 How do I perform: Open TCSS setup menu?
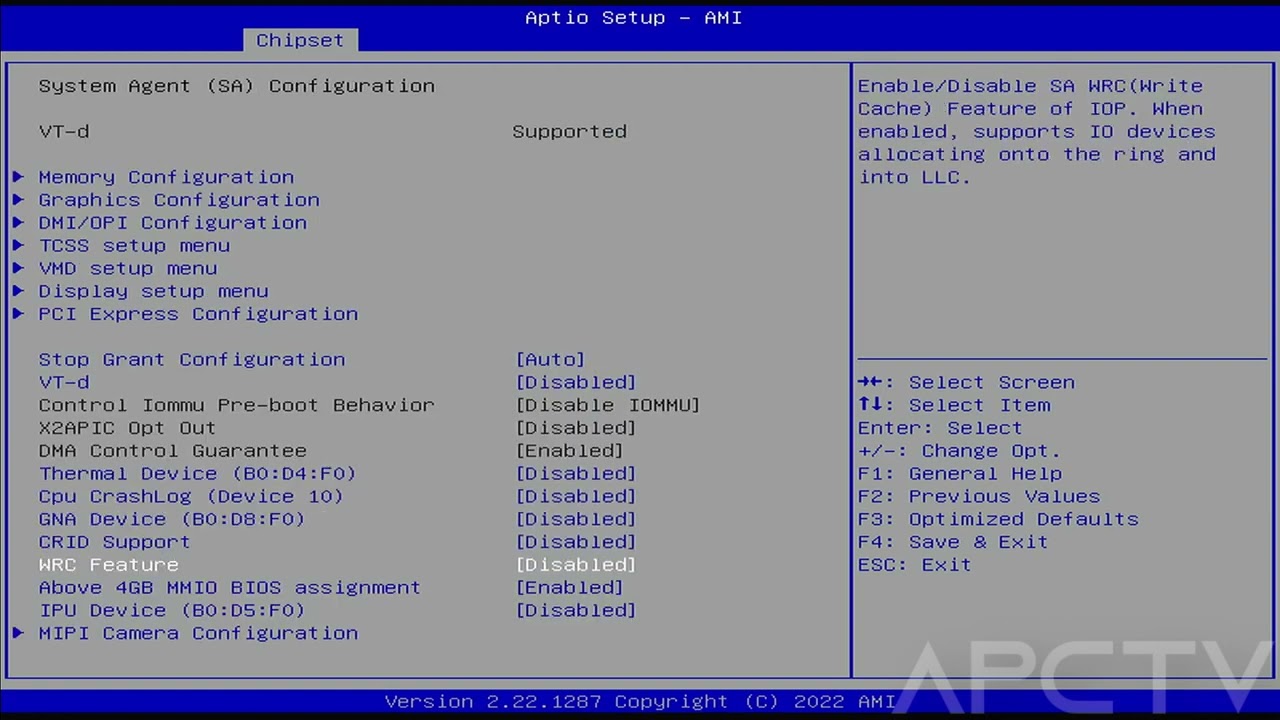tap(134, 246)
